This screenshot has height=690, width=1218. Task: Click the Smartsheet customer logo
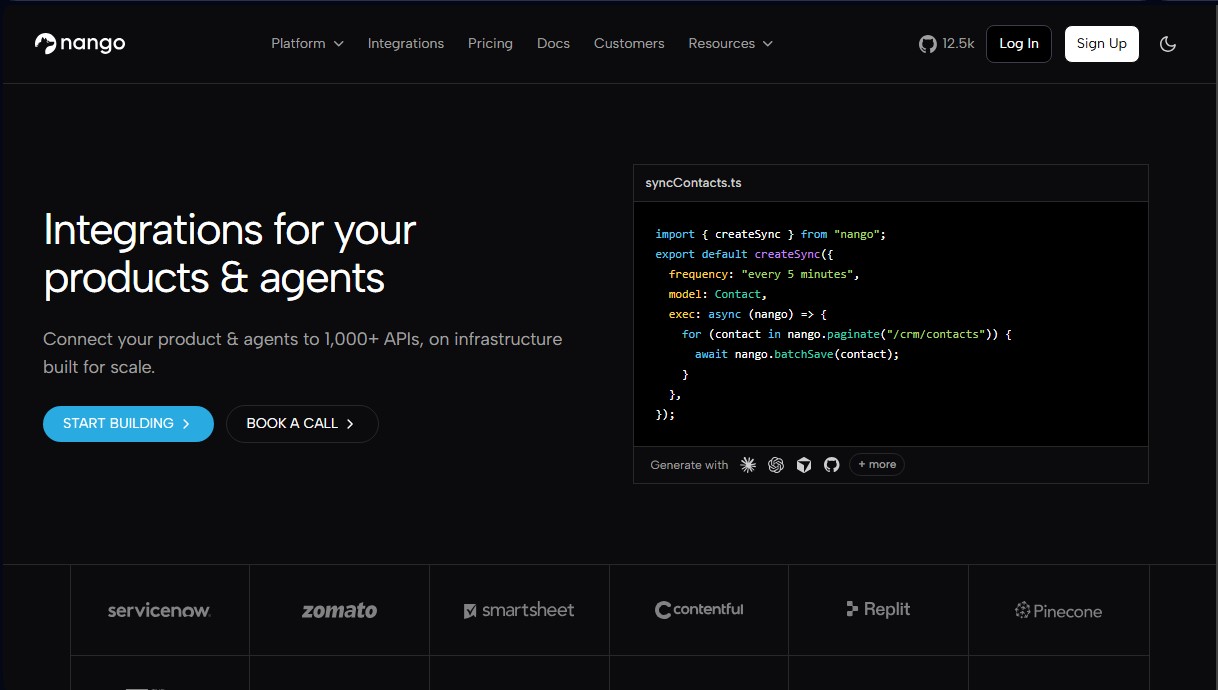click(519, 610)
